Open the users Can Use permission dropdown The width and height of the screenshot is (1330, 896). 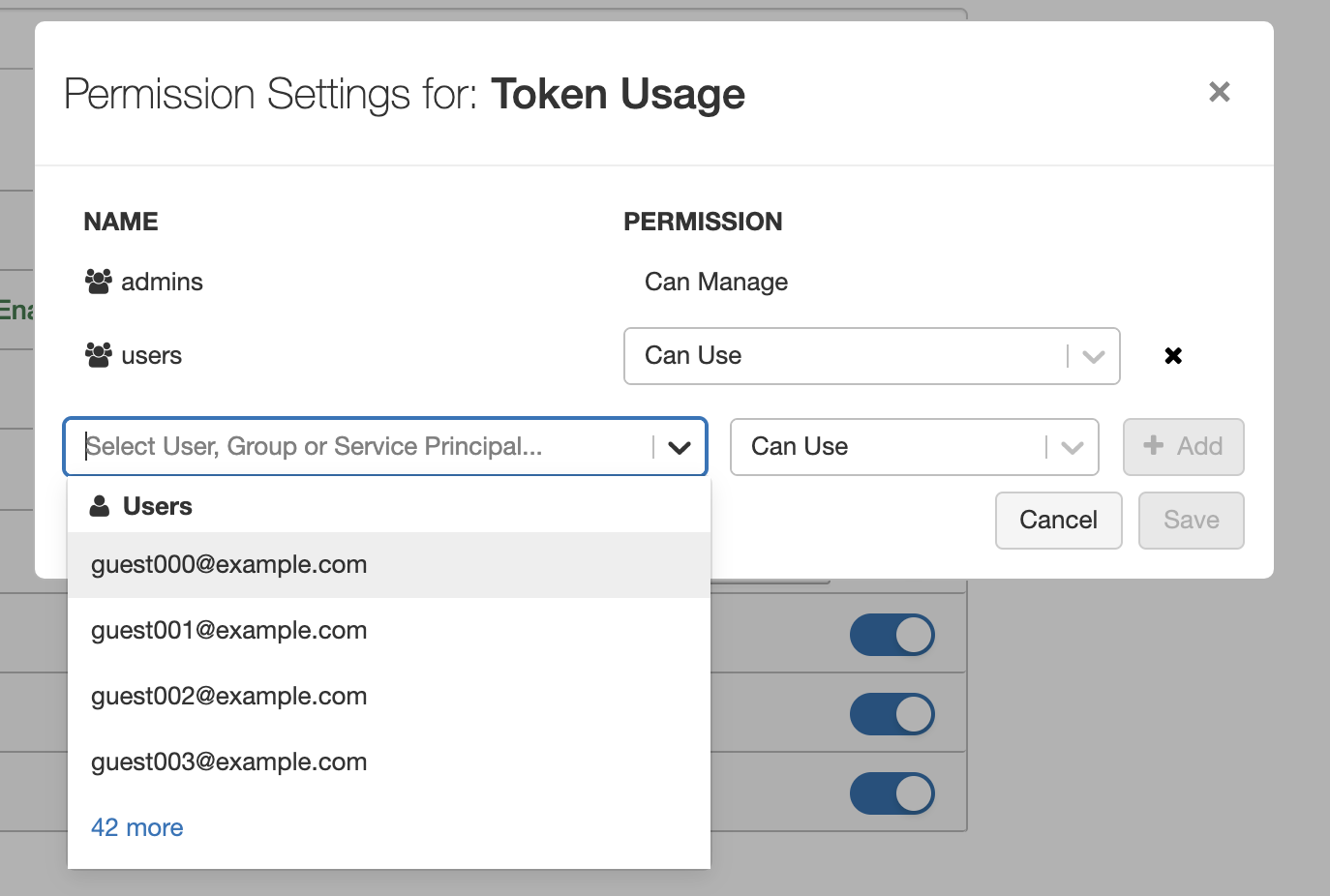(x=871, y=356)
